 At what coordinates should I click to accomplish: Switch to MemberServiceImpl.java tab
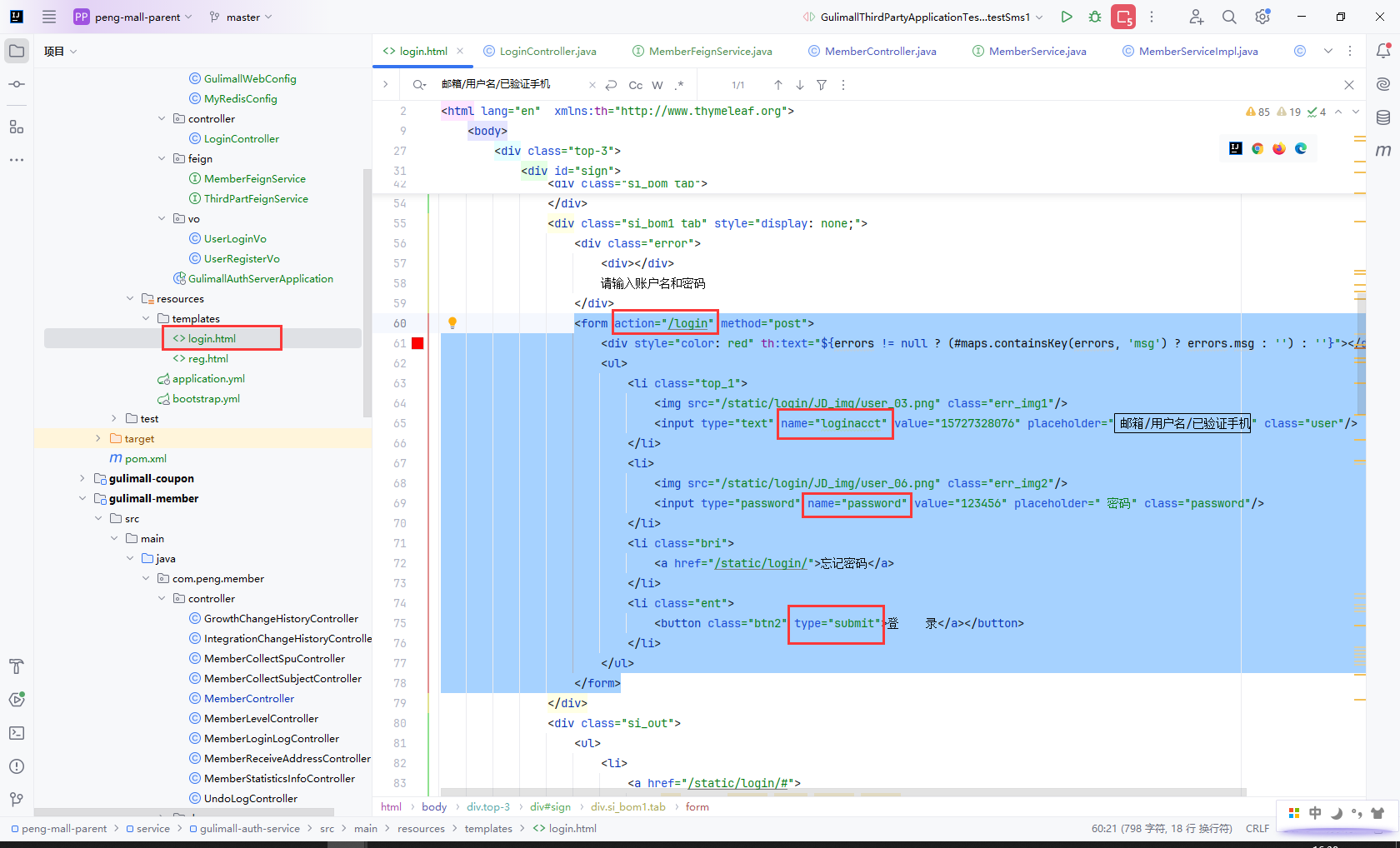coord(1190,51)
